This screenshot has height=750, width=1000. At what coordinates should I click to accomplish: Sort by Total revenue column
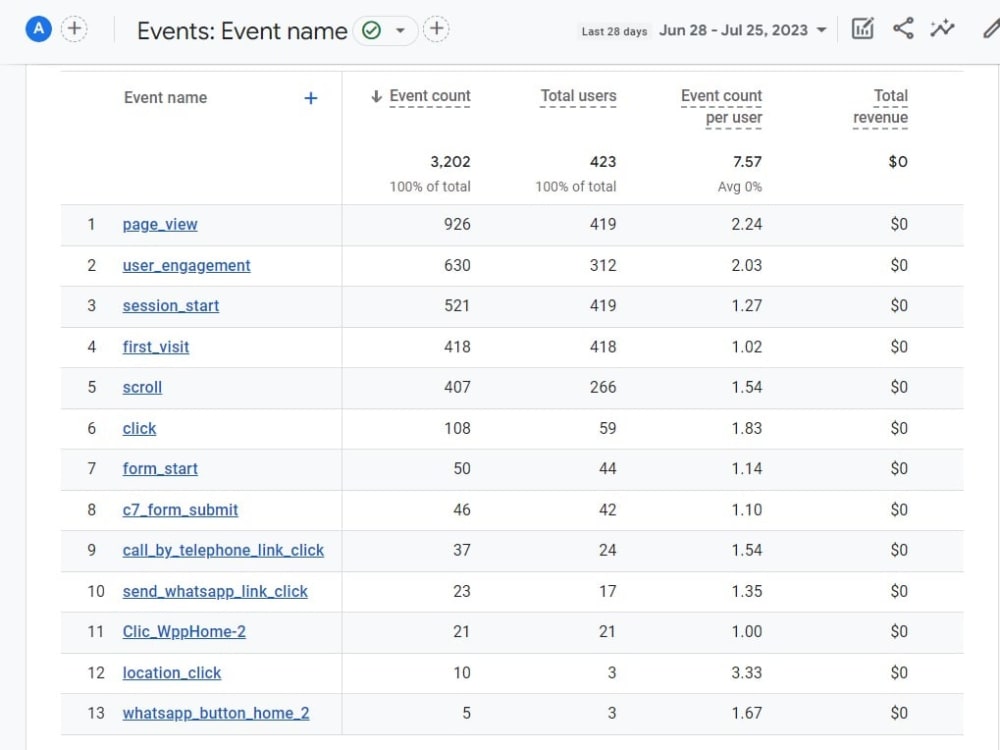click(880, 107)
